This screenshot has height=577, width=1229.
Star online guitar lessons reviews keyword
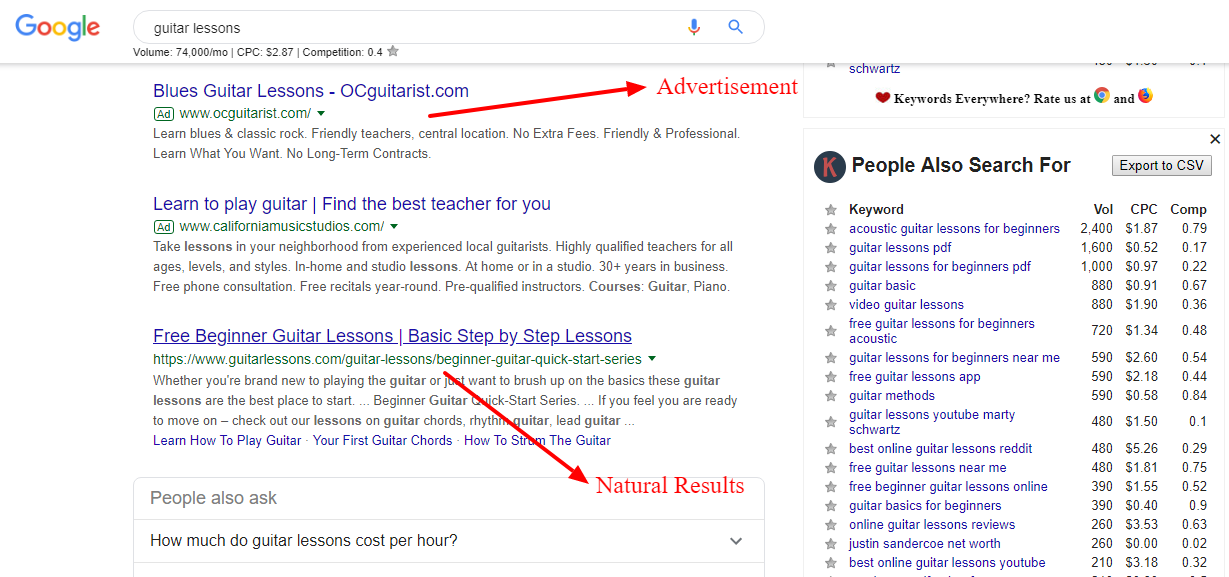[x=830, y=525]
